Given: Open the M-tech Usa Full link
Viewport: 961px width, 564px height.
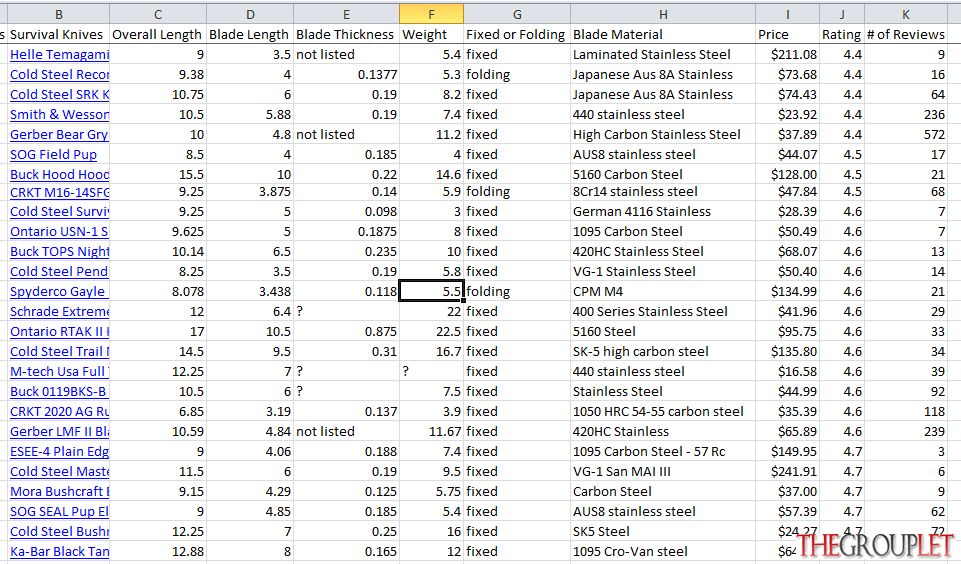Looking at the screenshot, I should [59, 372].
